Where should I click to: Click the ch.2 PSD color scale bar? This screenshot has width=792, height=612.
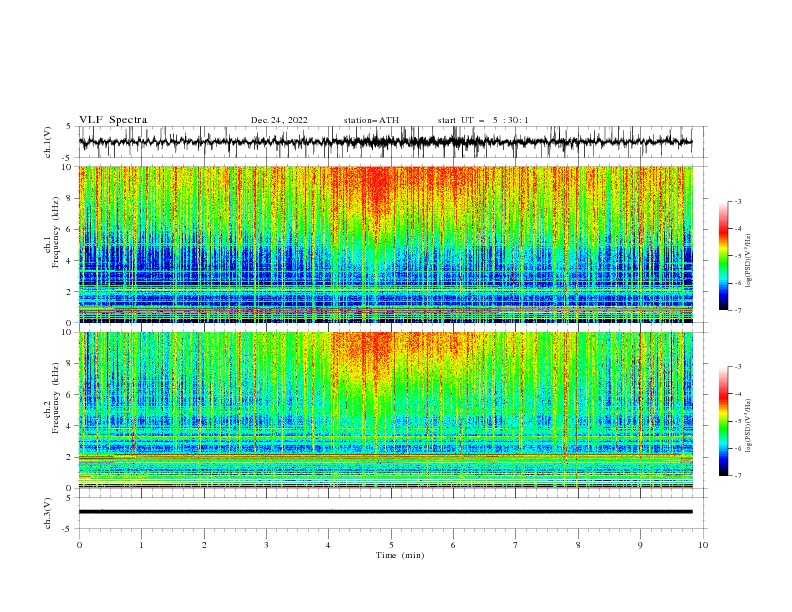tap(723, 421)
